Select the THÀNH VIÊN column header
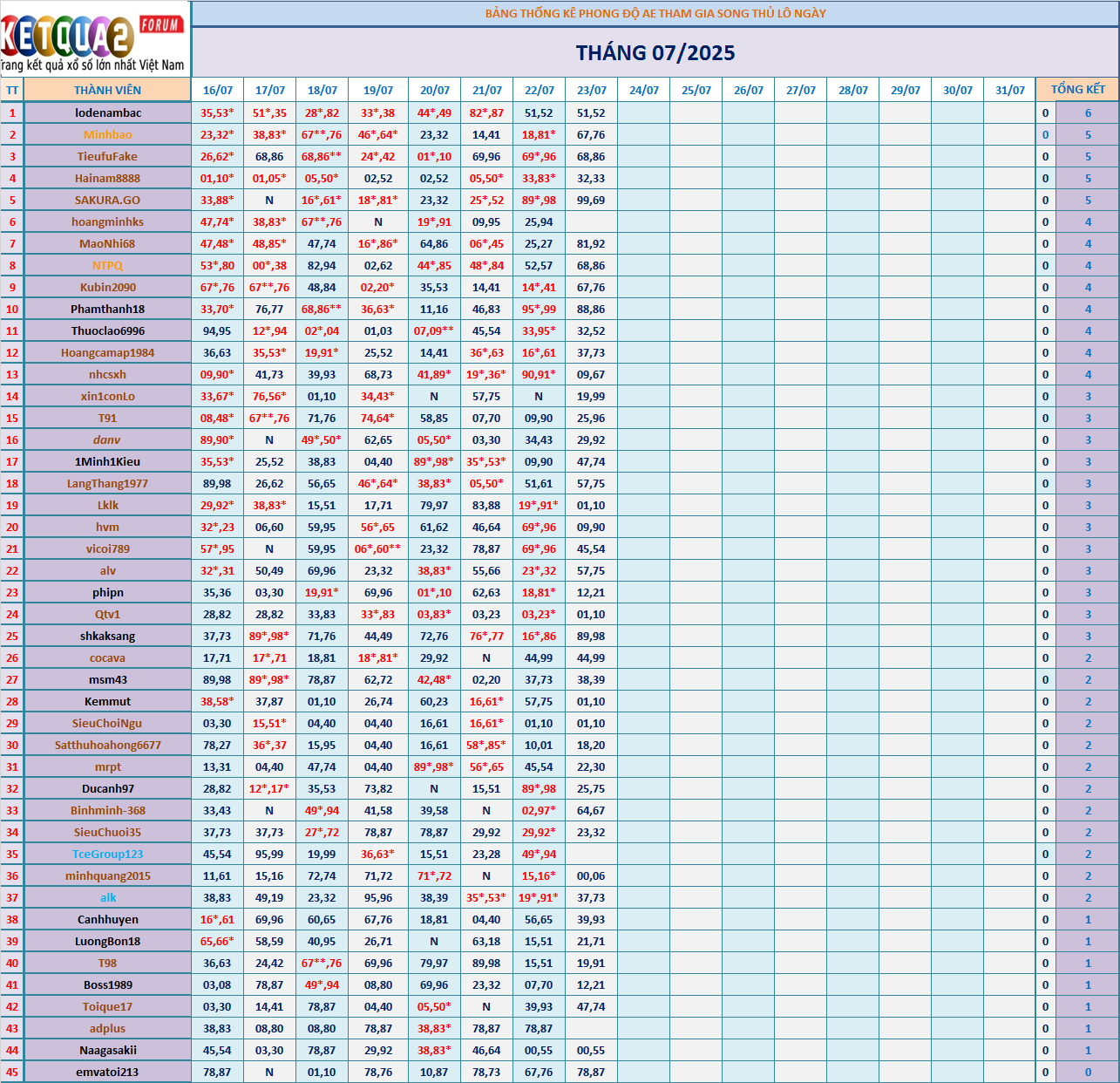The height and width of the screenshot is (1083, 1120). (x=107, y=90)
